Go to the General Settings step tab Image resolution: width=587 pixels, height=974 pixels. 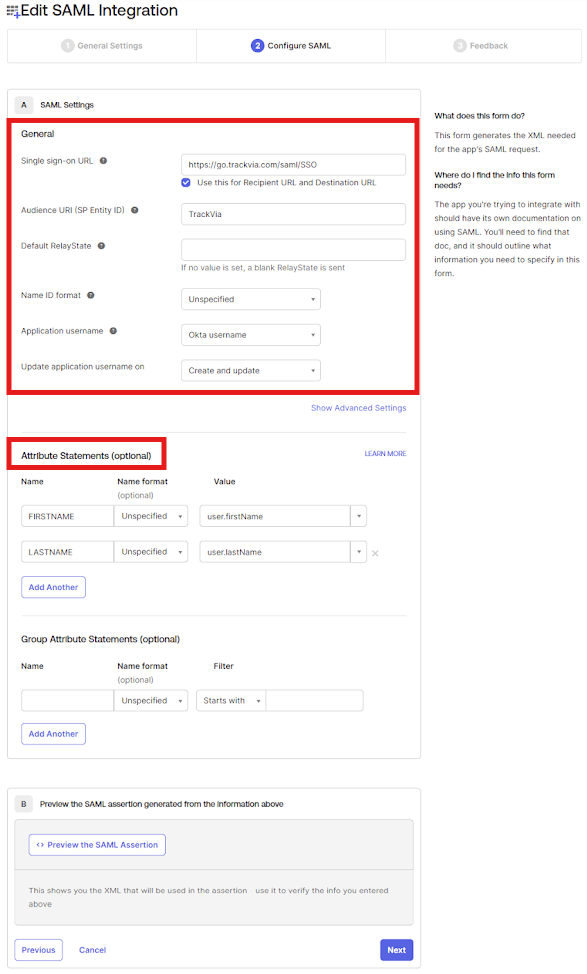pos(102,46)
